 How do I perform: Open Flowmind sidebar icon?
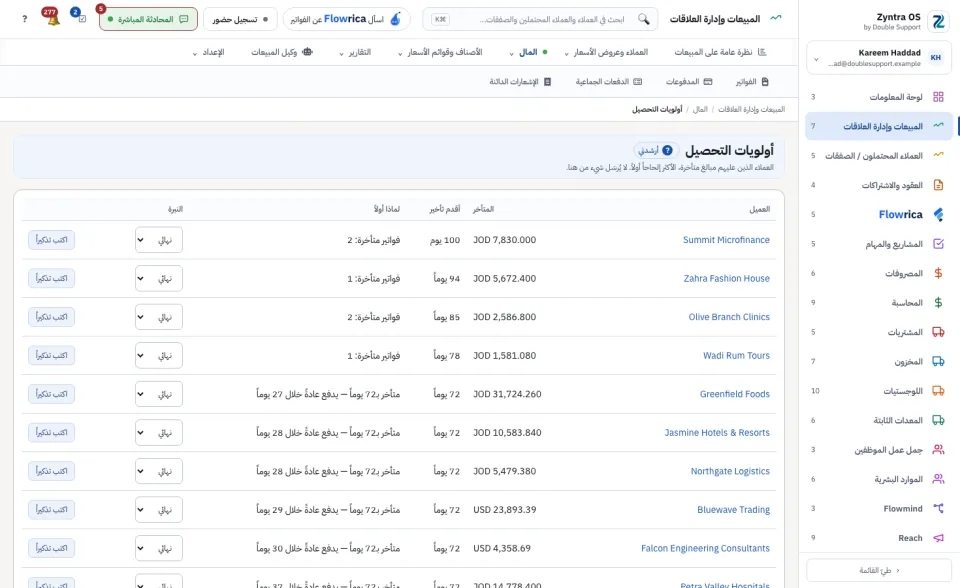point(938,508)
